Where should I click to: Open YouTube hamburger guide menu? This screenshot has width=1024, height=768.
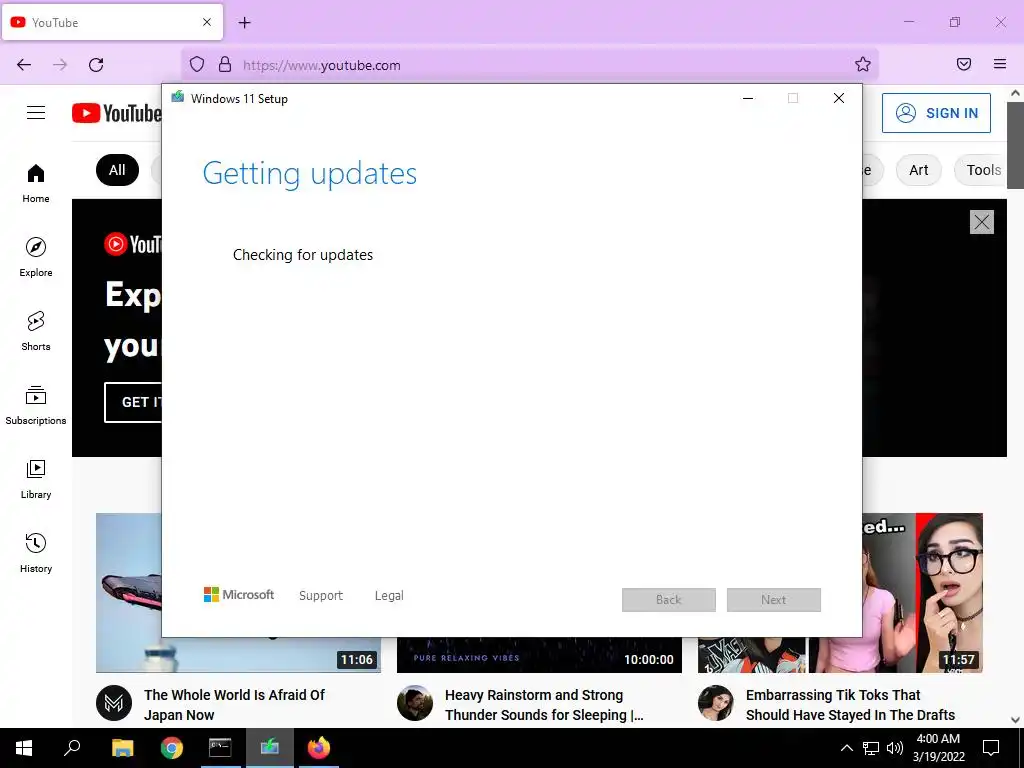click(36, 113)
